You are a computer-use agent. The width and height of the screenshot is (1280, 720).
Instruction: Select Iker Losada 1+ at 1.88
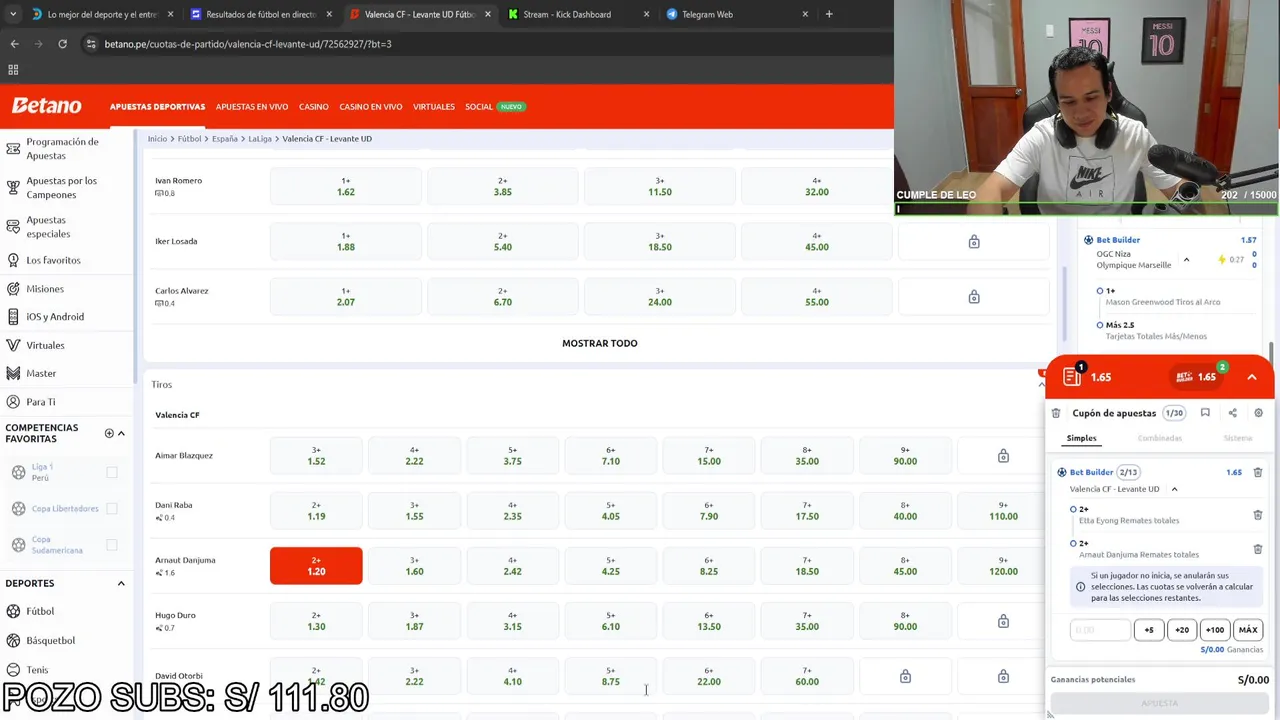coord(346,241)
